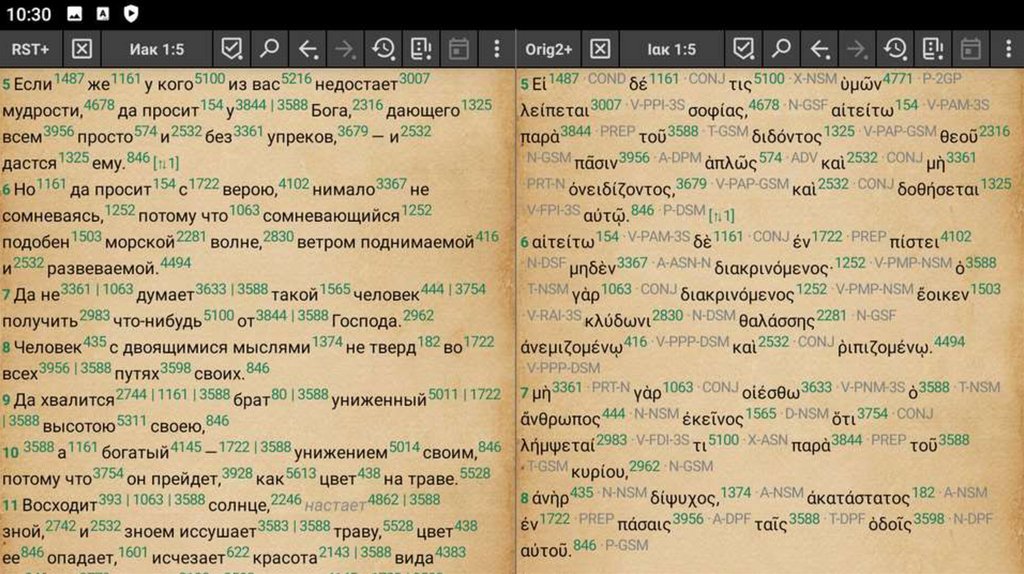Open navigation history in the RST+ pane

click(383, 48)
